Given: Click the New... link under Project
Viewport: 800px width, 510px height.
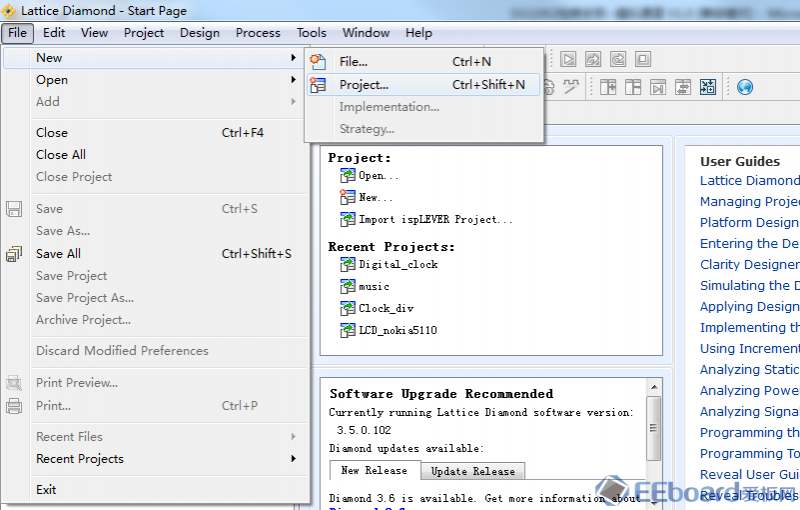Looking at the screenshot, I should click(376, 197).
